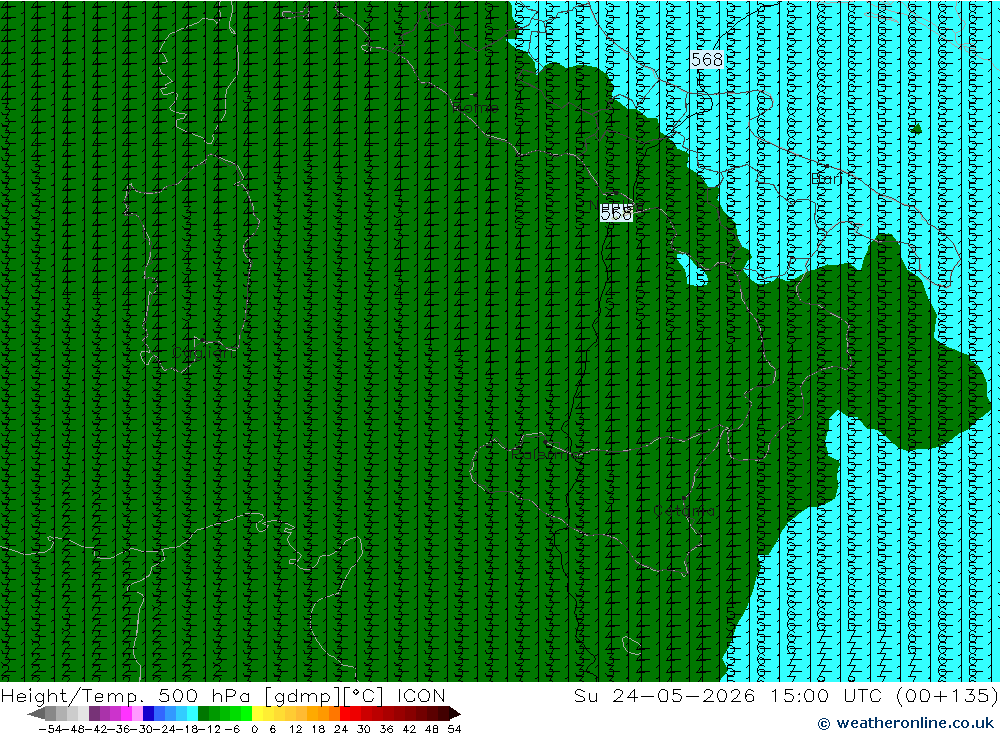Select the cyan color swatch in legend

pyautogui.click(x=192, y=713)
